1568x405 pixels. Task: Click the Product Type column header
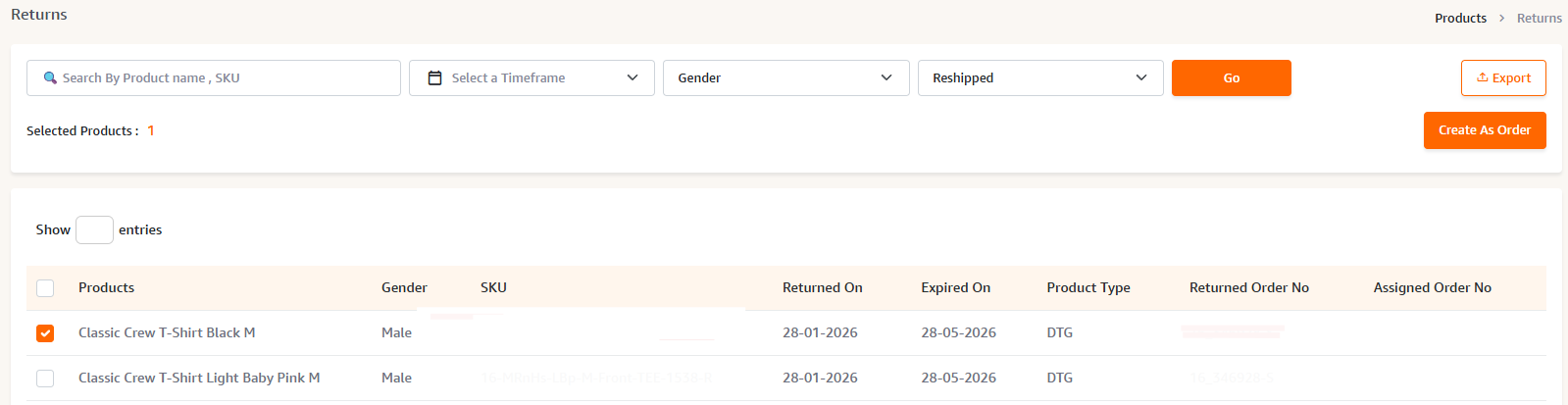click(x=1087, y=288)
